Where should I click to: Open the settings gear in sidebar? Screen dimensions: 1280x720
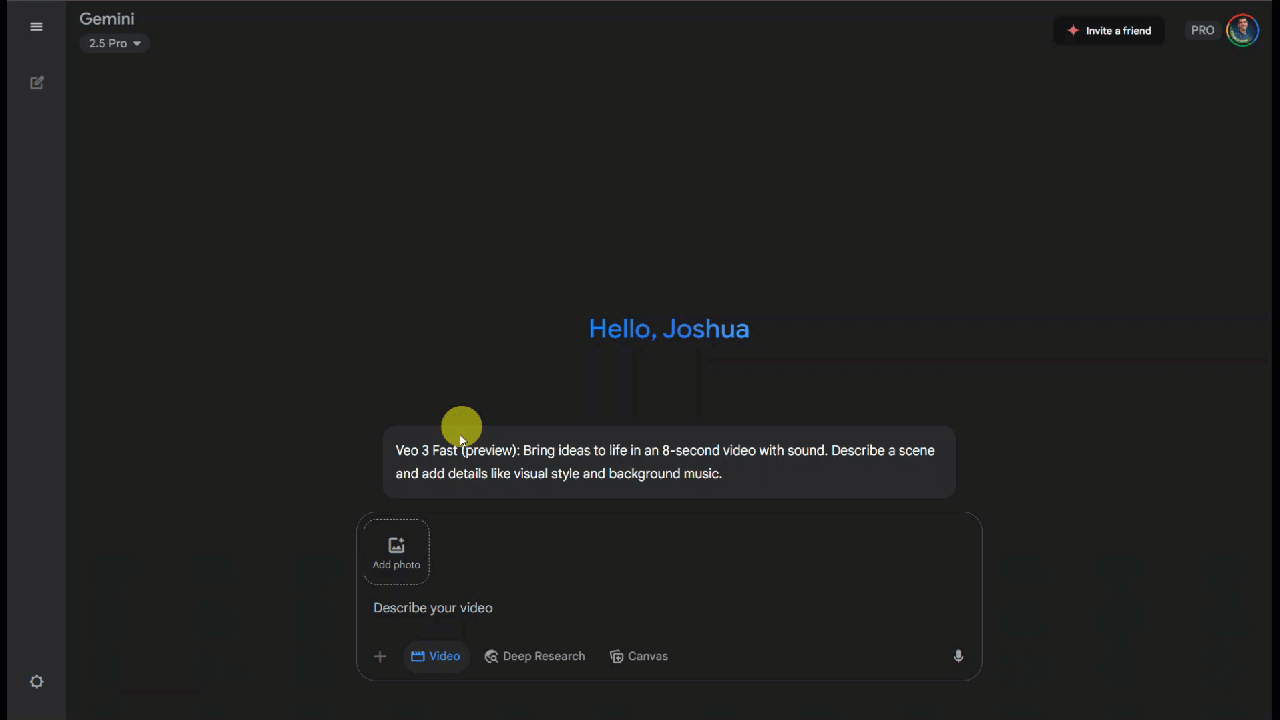pyautogui.click(x=37, y=682)
